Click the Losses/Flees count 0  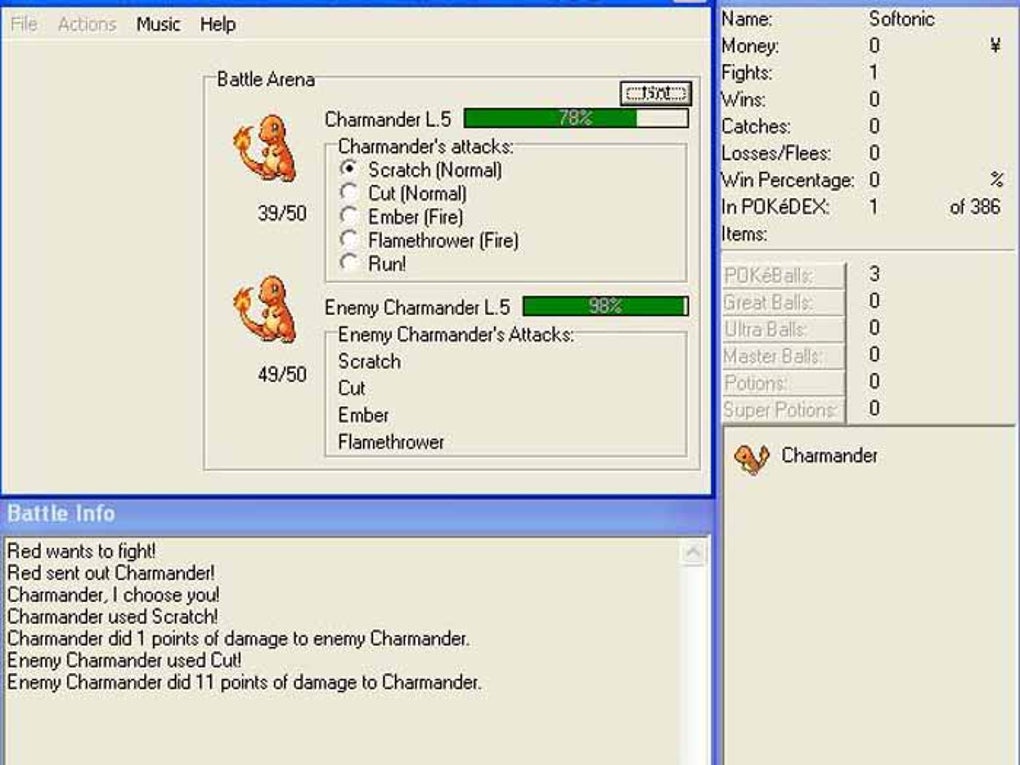[874, 153]
